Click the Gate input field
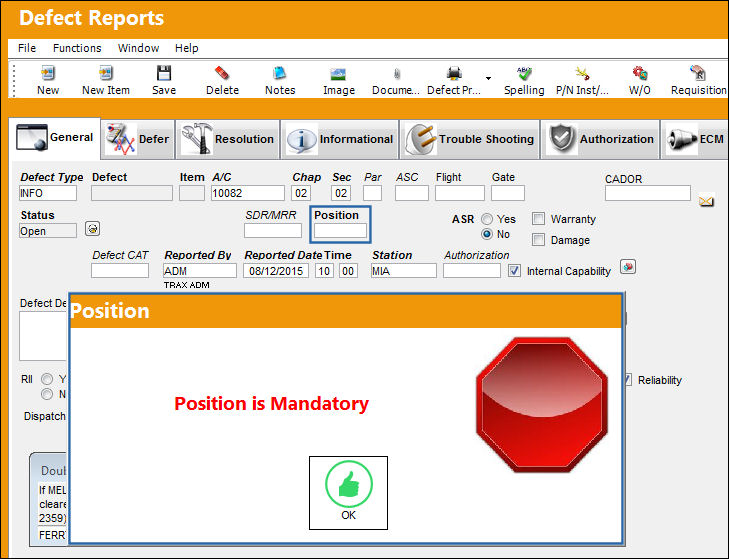 508,193
